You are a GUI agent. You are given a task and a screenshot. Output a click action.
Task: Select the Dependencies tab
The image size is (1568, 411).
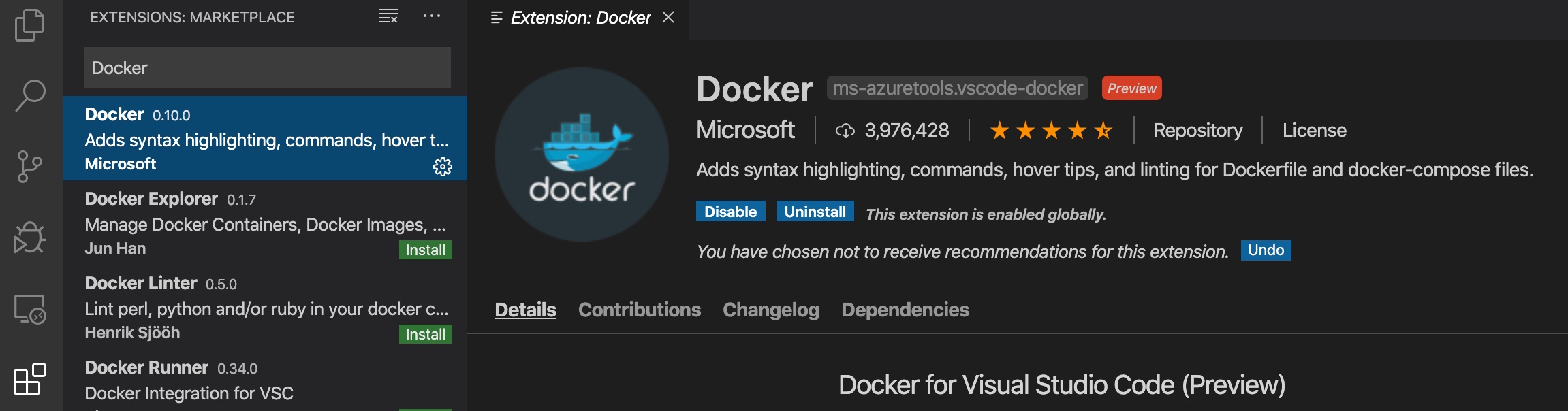[x=905, y=310]
